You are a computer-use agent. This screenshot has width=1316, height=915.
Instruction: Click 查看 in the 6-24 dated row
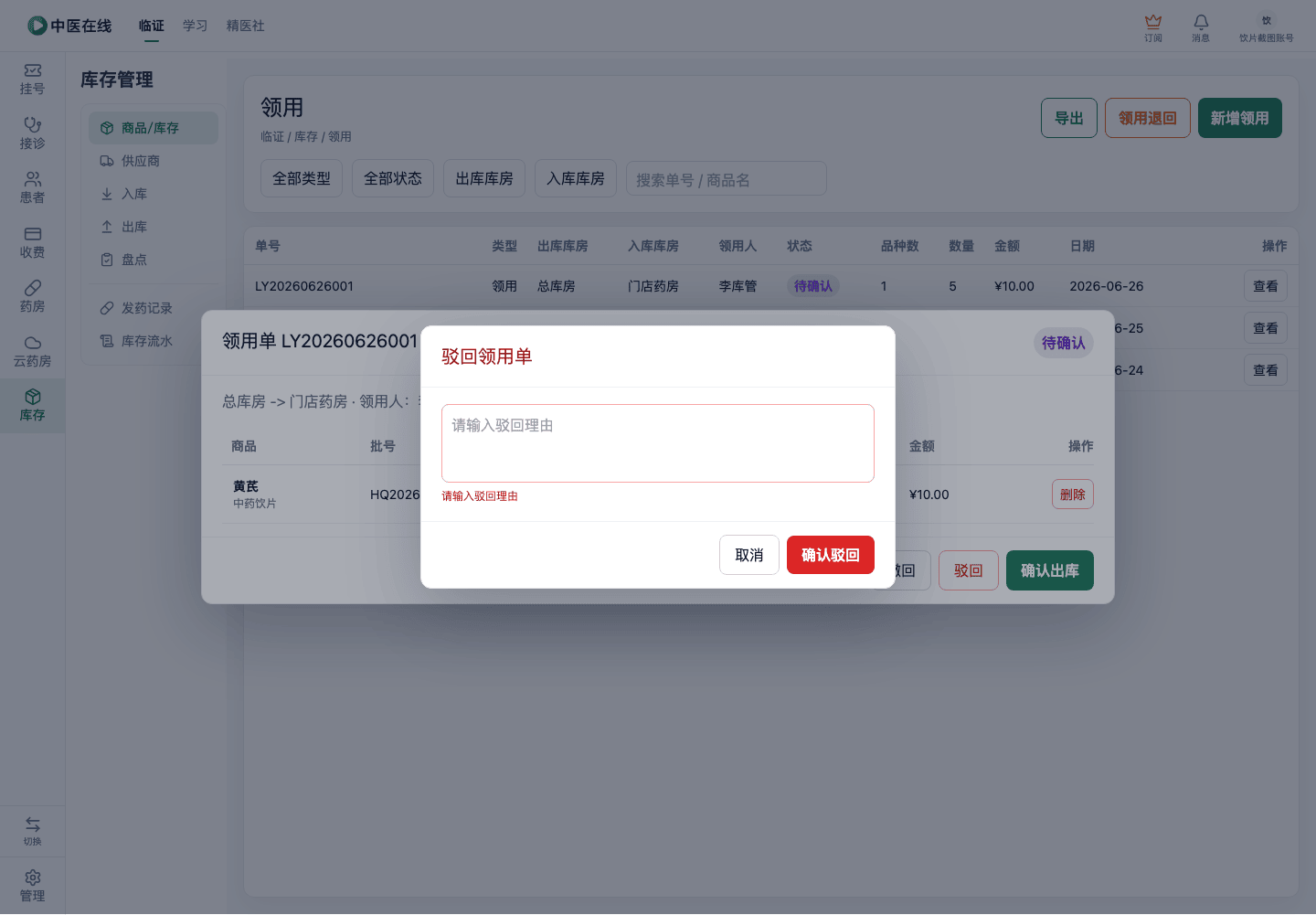(x=1266, y=370)
